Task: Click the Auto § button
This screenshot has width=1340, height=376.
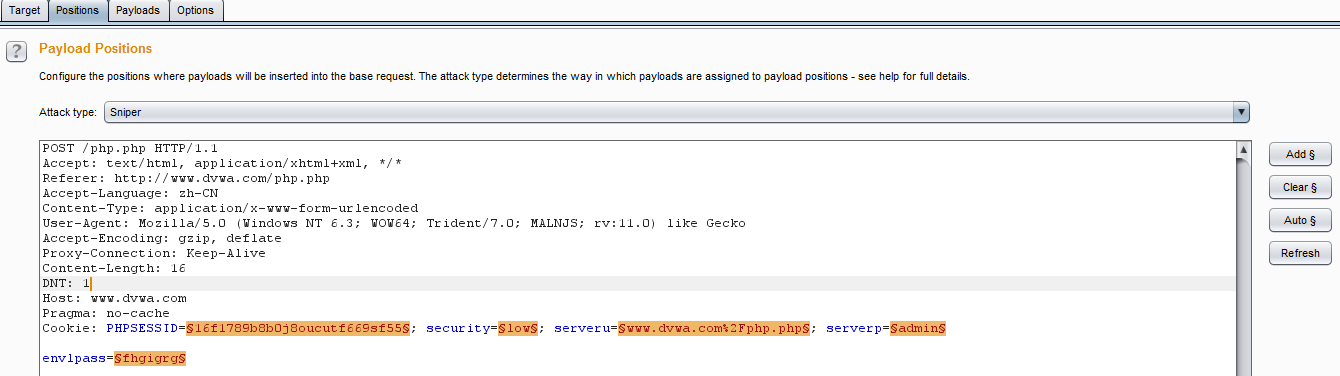Action: tap(1300, 220)
